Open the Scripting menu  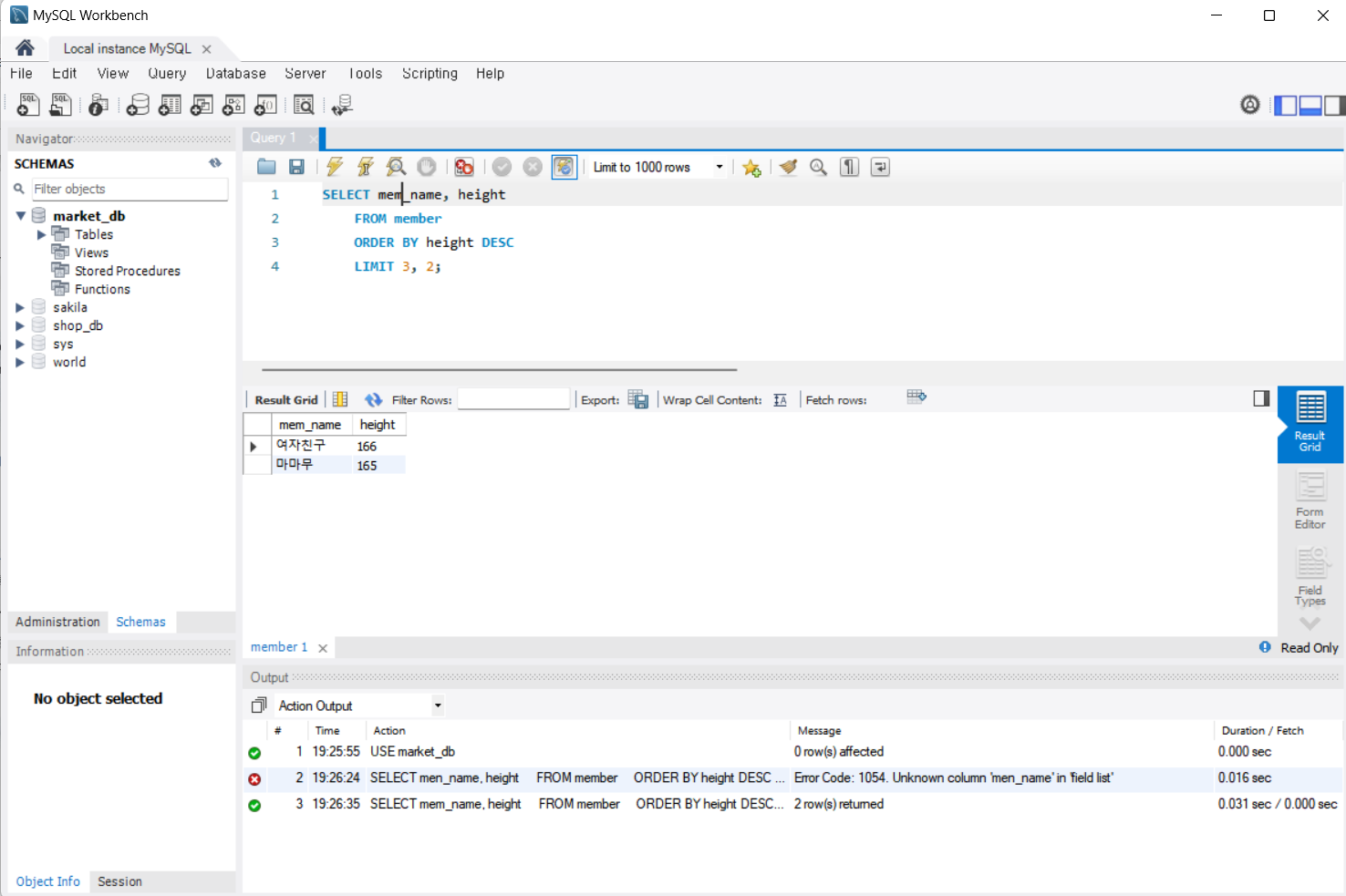[x=430, y=73]
